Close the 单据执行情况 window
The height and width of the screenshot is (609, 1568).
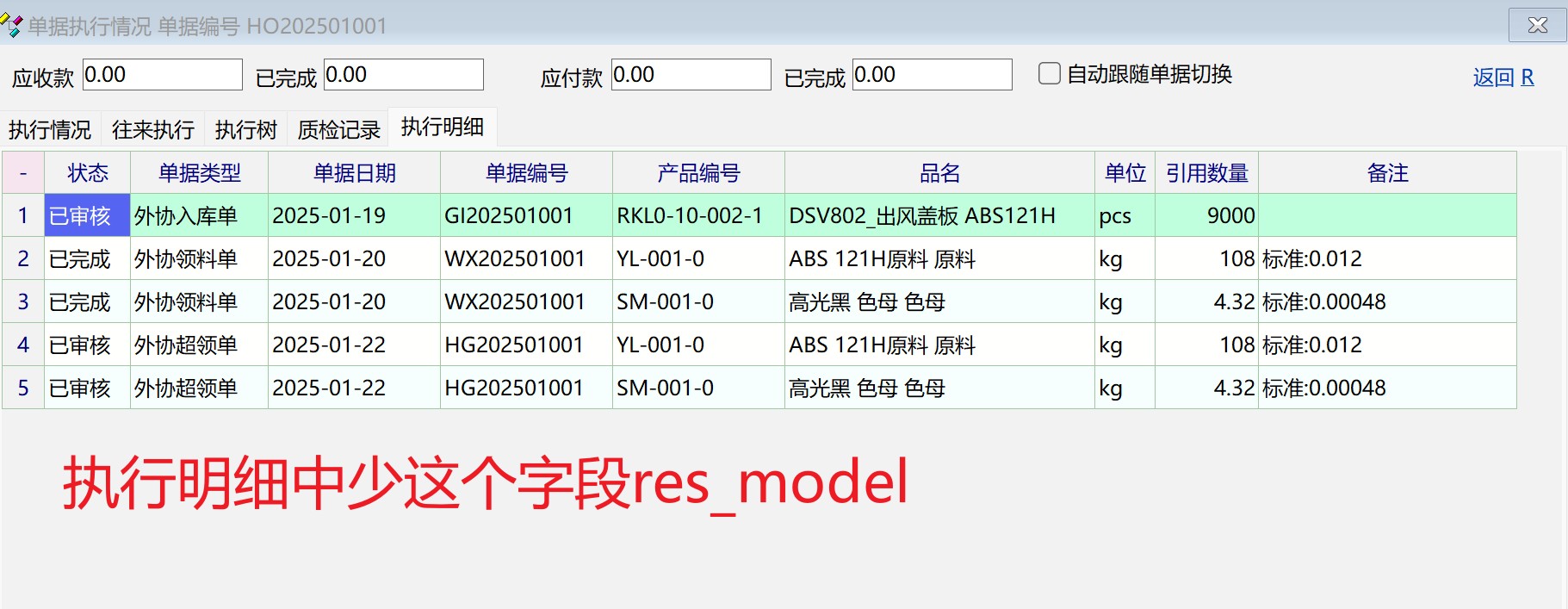[x=1537, y=25]
